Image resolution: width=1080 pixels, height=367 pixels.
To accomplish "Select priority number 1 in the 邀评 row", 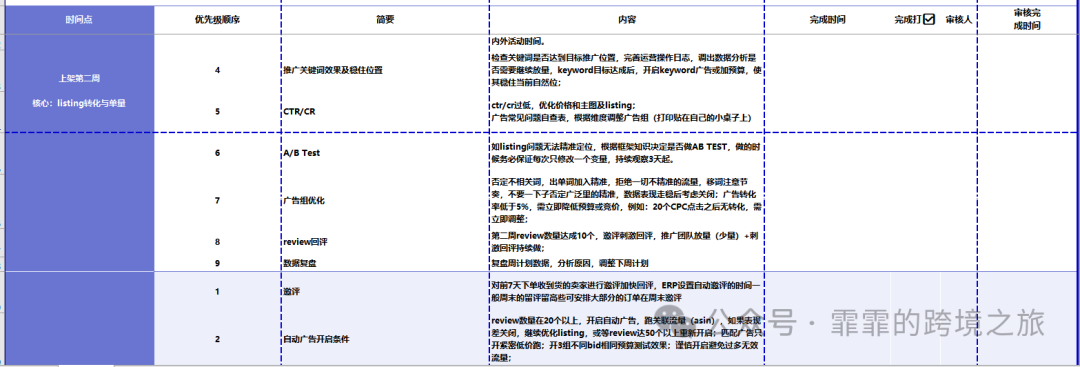I will tap(218, 291).
